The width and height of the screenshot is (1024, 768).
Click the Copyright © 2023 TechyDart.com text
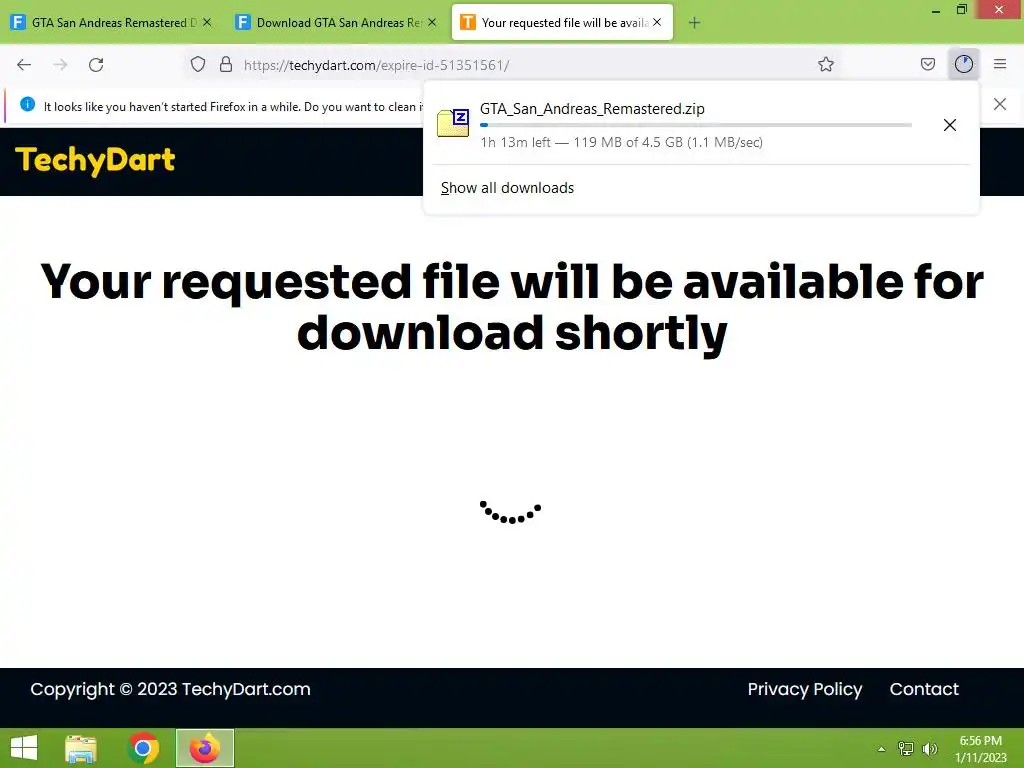[170, 689]
